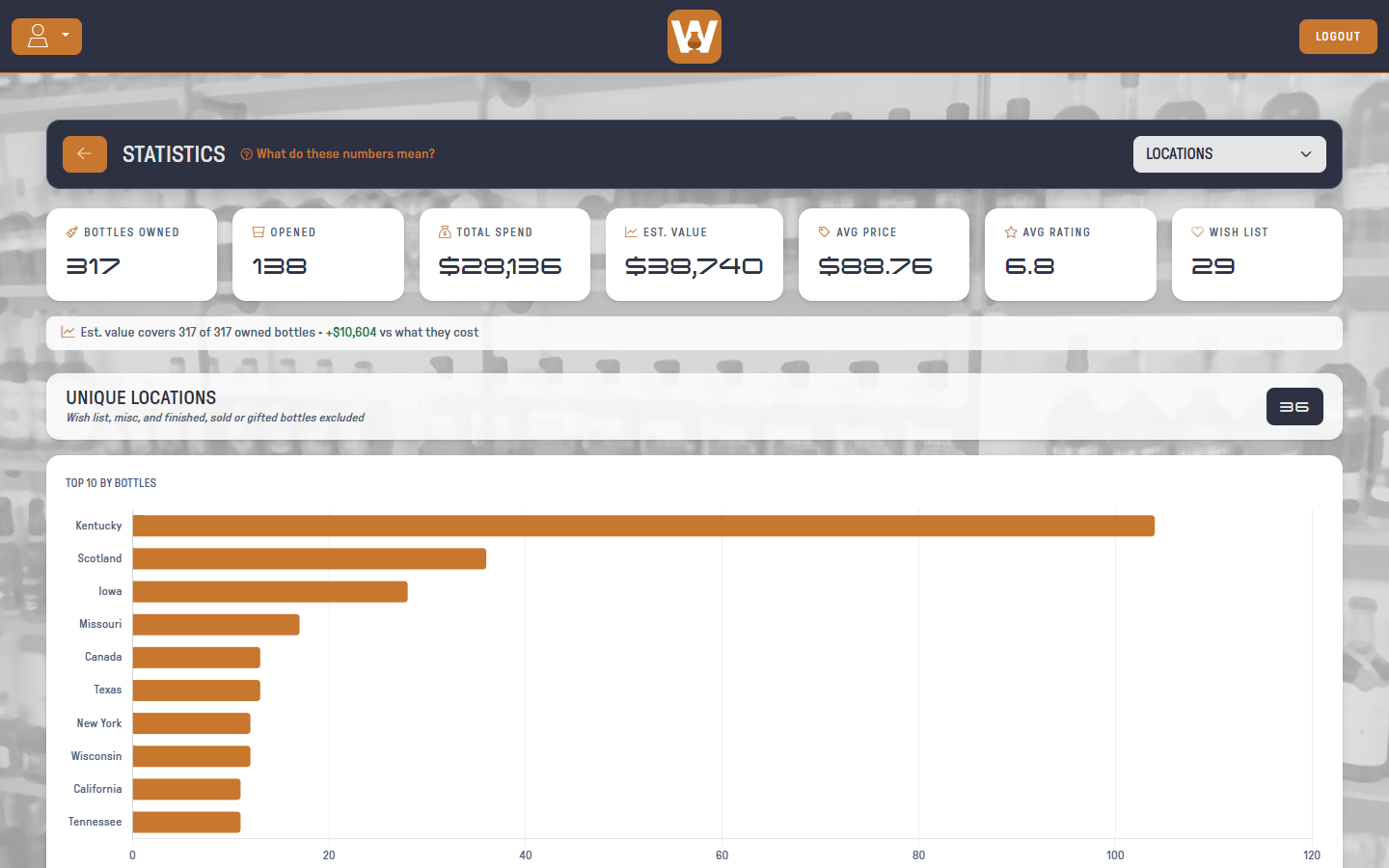Click the 36 unique locations badge
Viewport: 1389px width, 868px height.
pos(1294,407)
